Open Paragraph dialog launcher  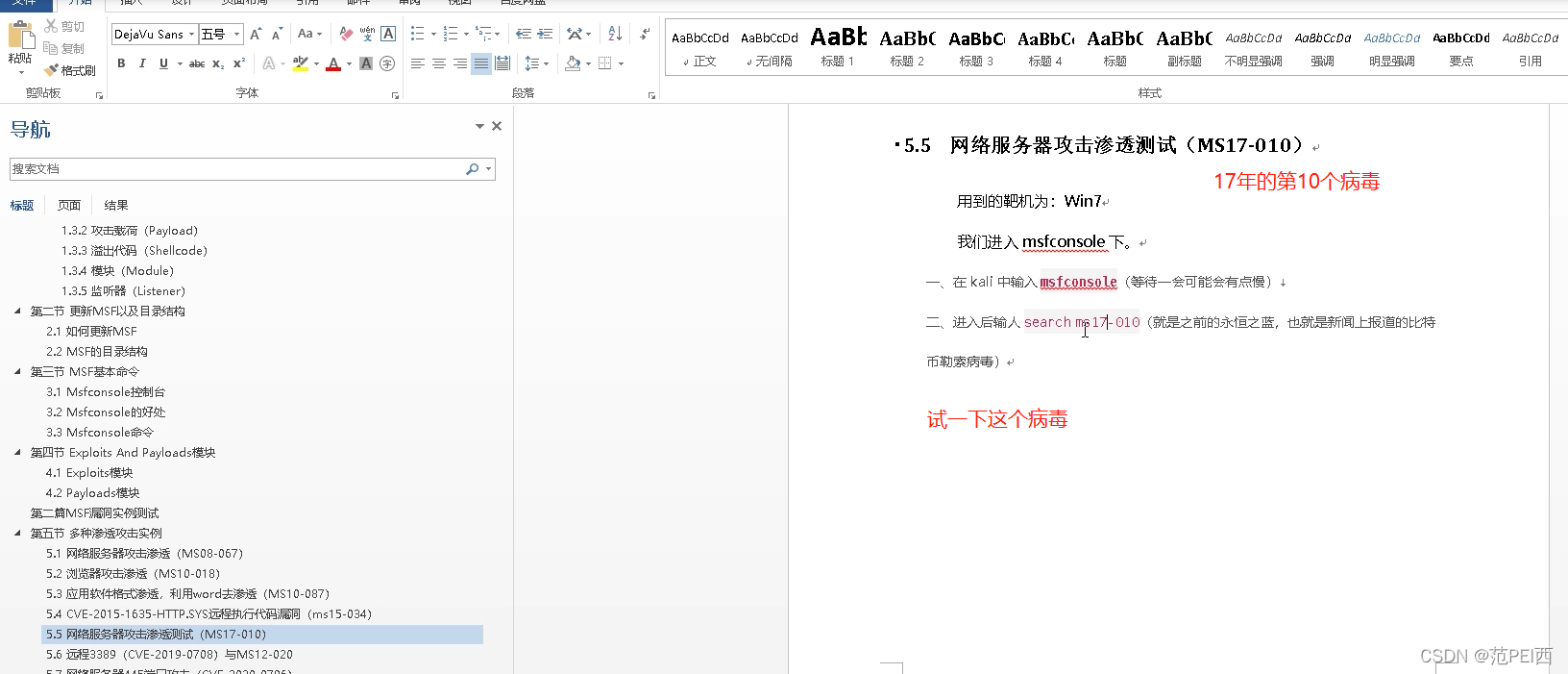(651, 95)
